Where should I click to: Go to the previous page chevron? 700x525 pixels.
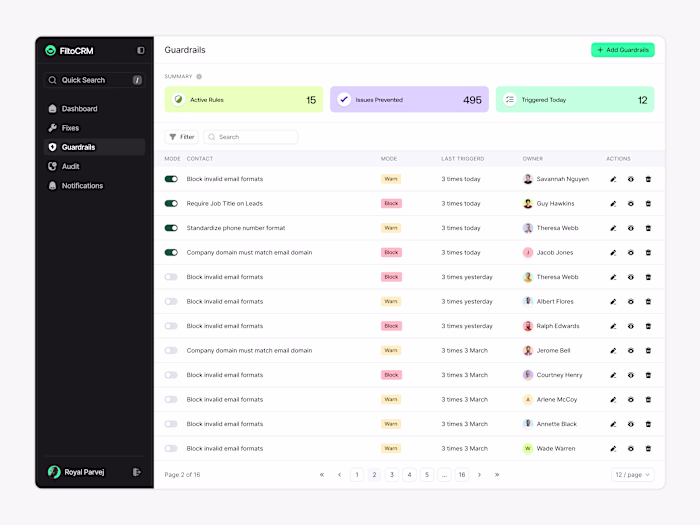tap(340, 475)
